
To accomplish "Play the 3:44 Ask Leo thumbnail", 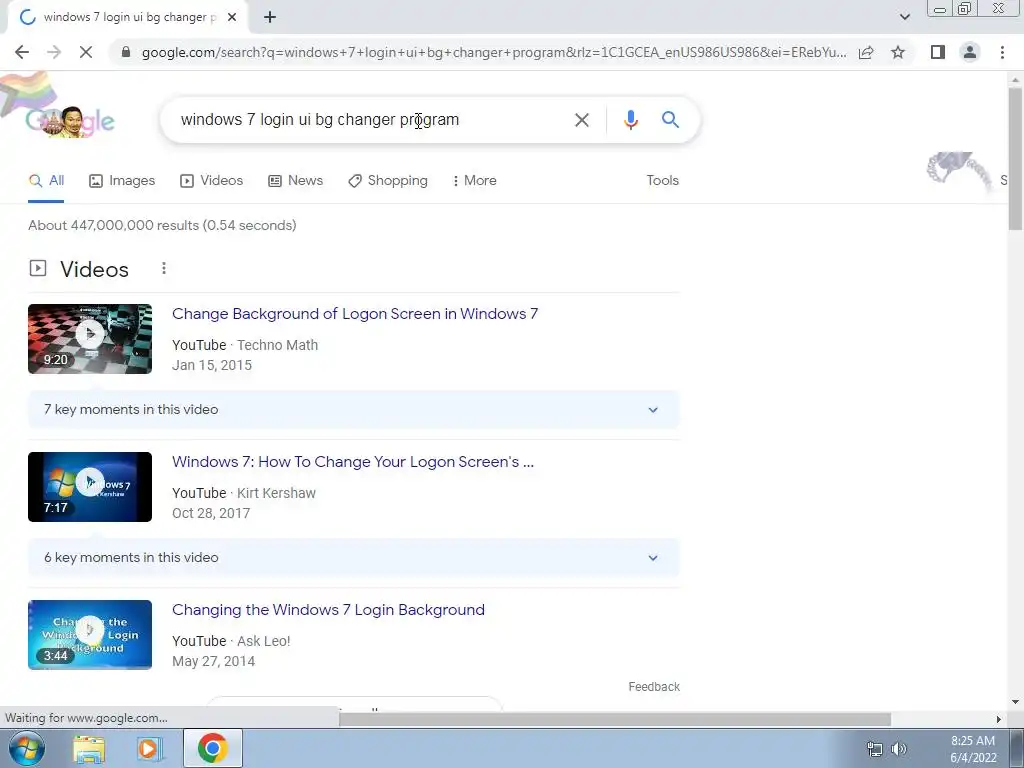I will coord(90,635).
